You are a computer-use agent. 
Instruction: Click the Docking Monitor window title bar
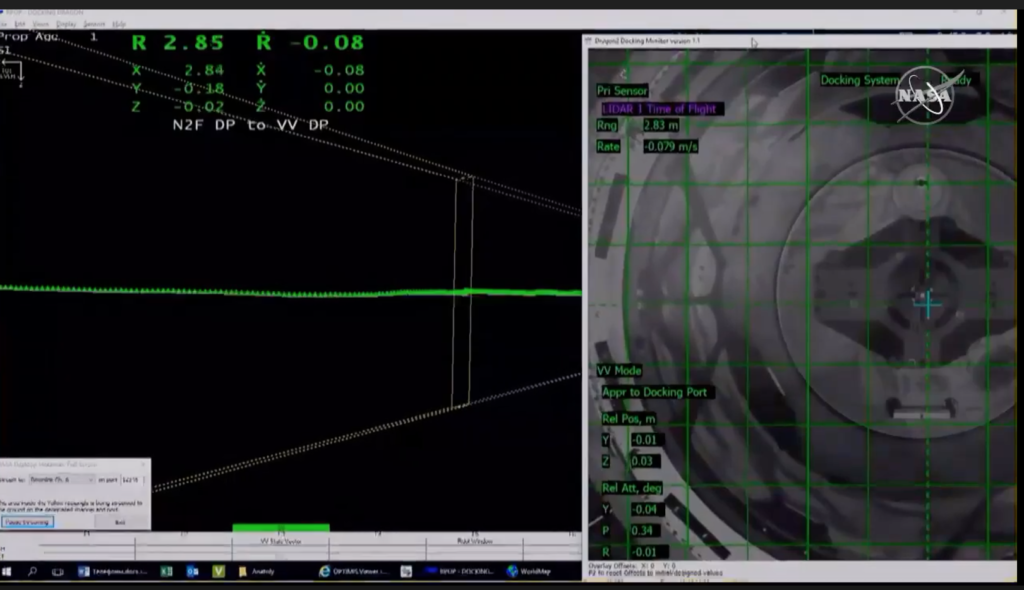[799, 41]
